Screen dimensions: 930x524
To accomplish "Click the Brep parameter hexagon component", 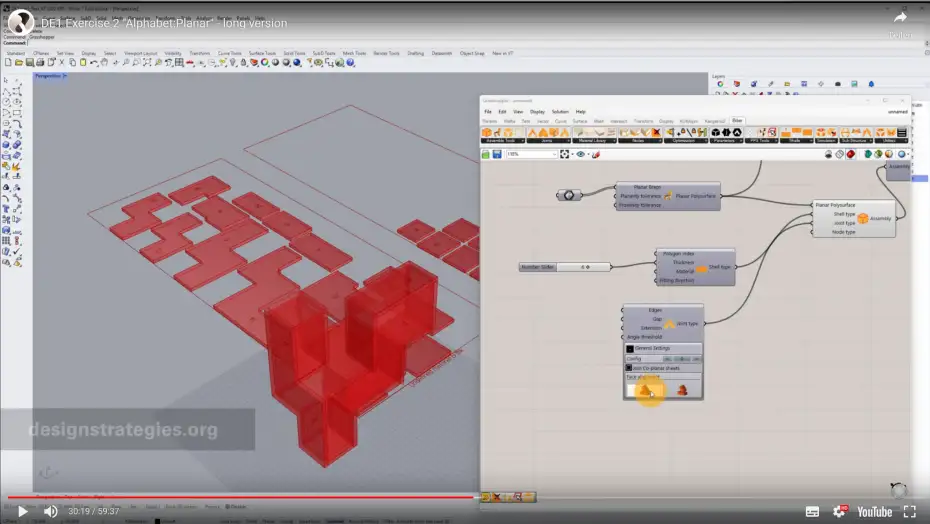I will tap(569, 195).
